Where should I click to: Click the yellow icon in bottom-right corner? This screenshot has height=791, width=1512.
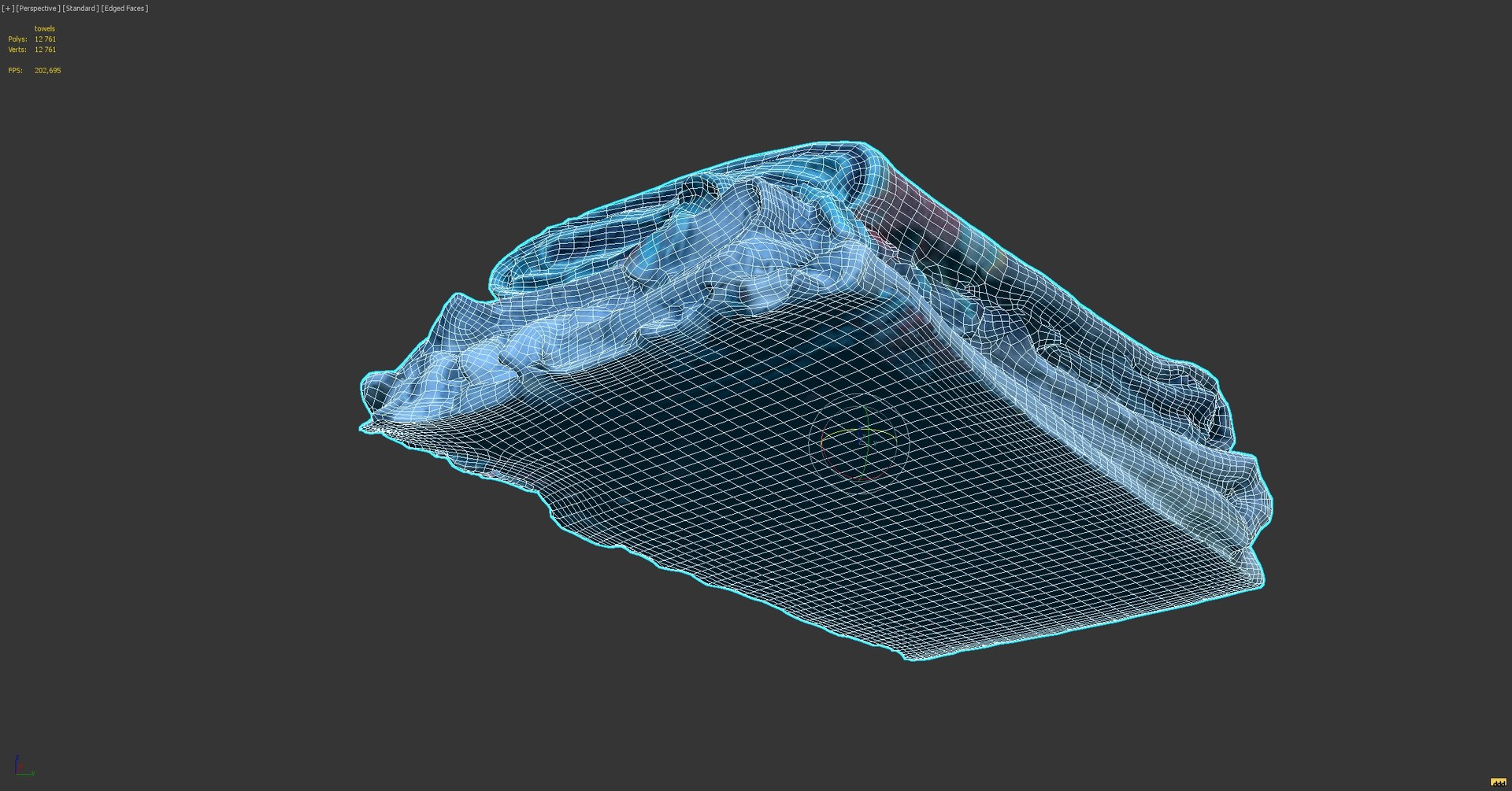(1498, 782)
